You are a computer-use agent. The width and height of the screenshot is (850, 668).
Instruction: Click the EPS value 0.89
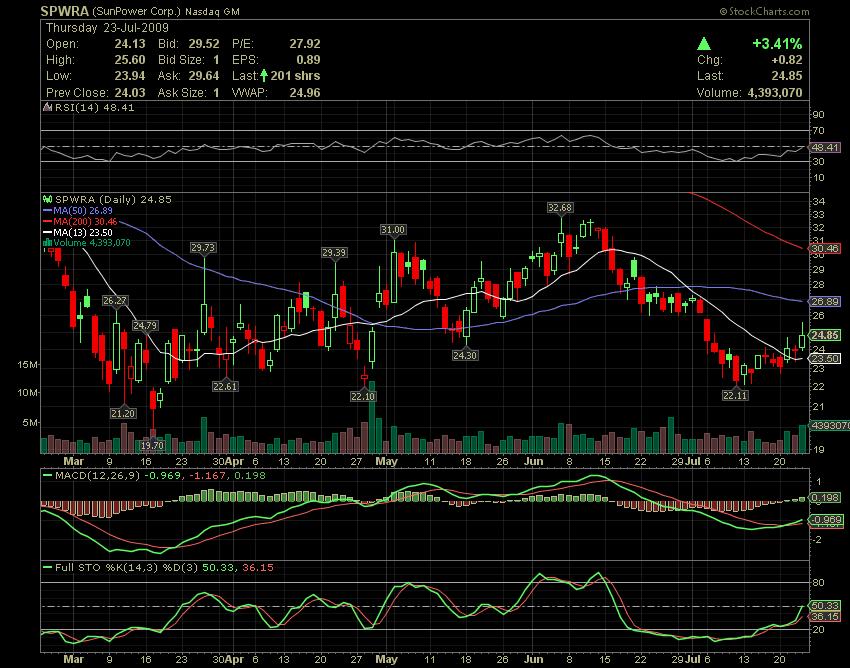(x=308, y=60)
